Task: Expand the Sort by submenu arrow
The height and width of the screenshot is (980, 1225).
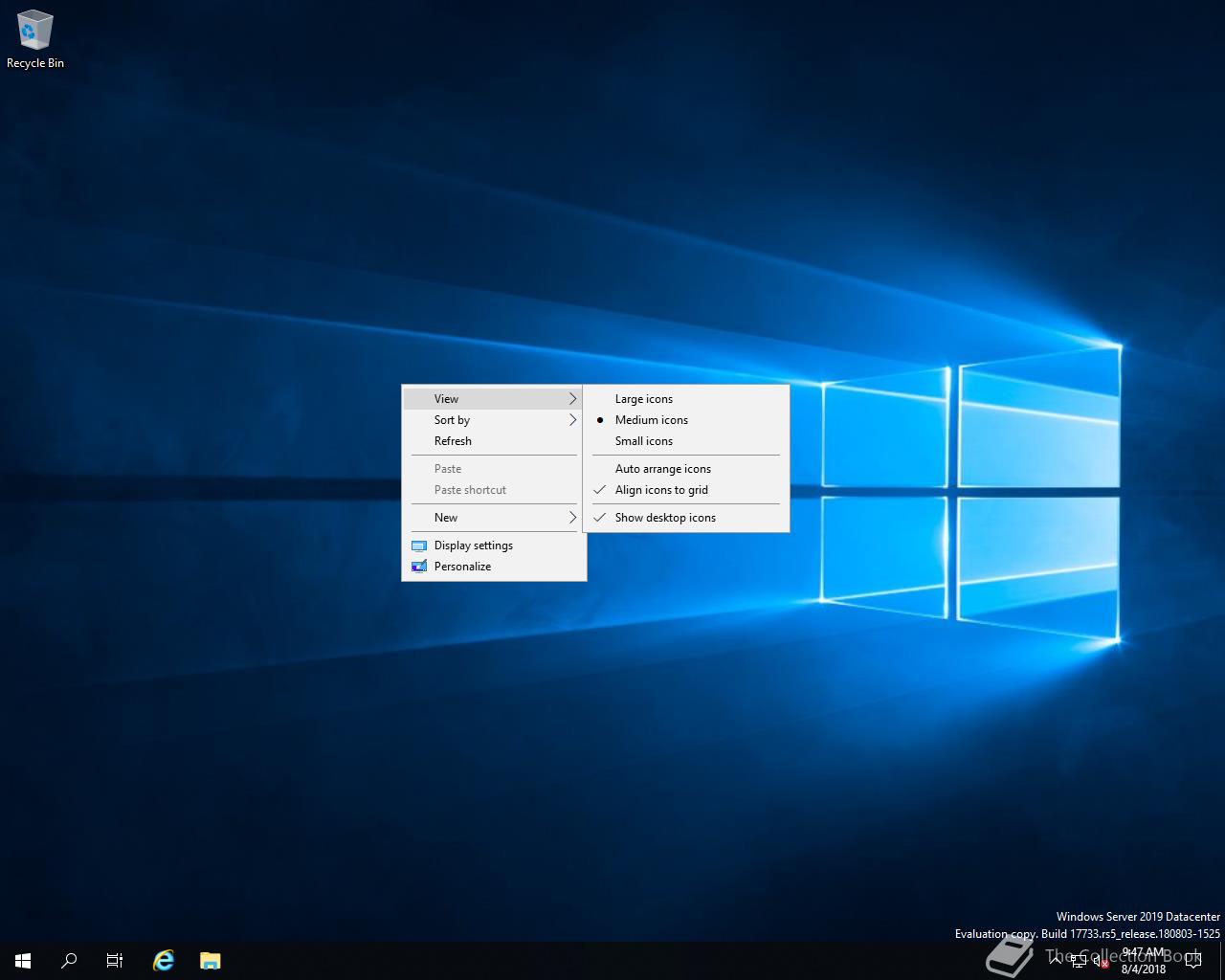Action: tap(572, 420)
